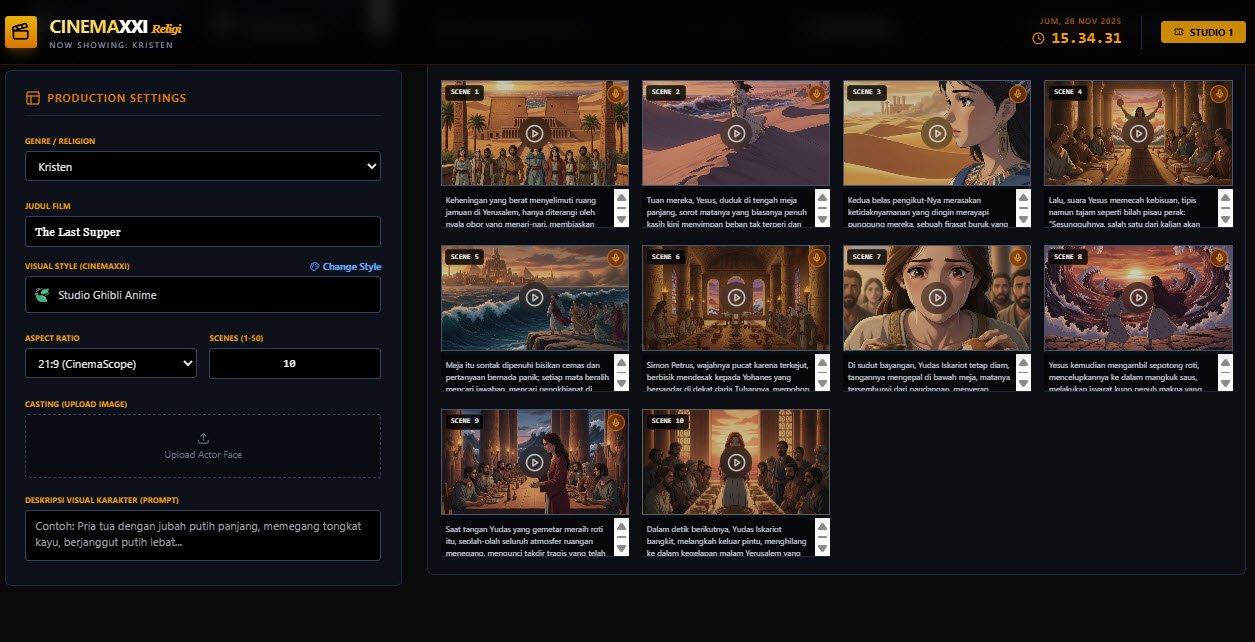Viewport: 1255px width, 642px height.
Task: Click the Studio Ghibli leaf icon
Action: coord(42,295)
